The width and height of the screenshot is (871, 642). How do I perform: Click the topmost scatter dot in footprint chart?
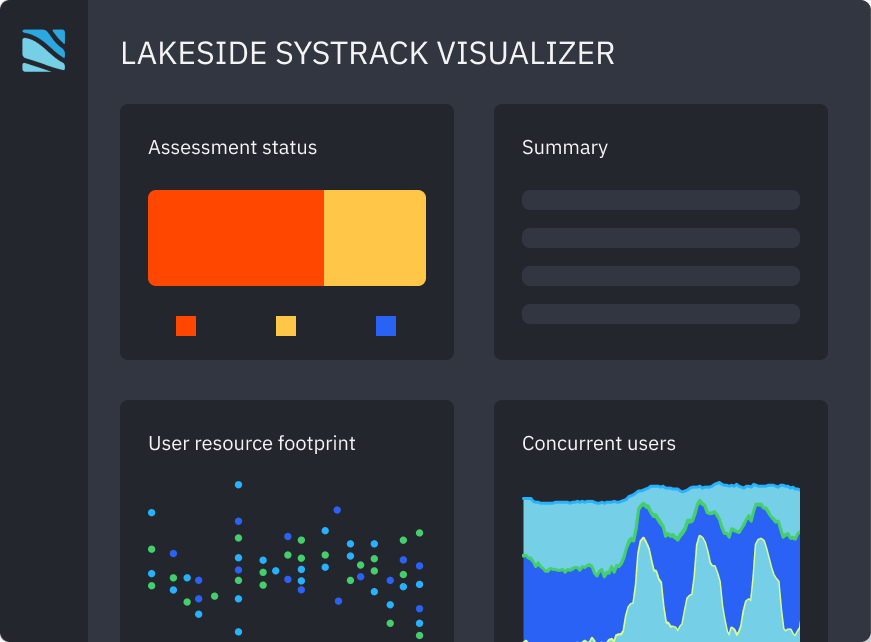point(238,485)
